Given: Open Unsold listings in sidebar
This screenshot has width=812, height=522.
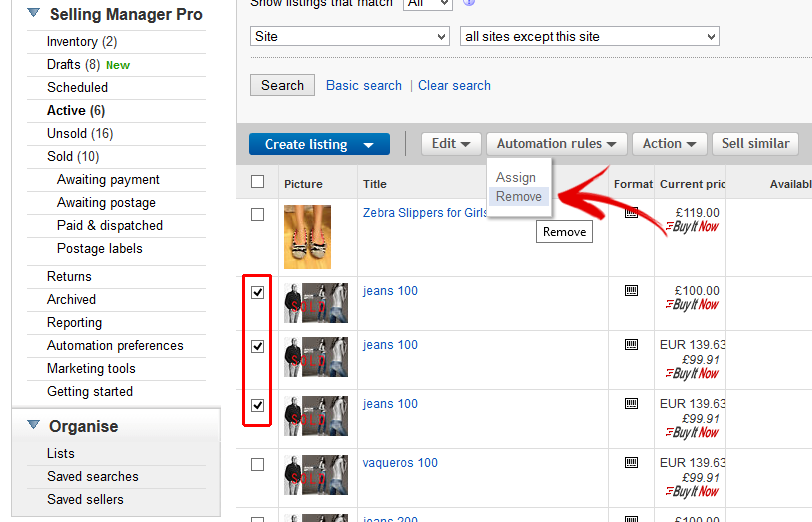Looking at the screenshot, I should click(x=80, y=133).
